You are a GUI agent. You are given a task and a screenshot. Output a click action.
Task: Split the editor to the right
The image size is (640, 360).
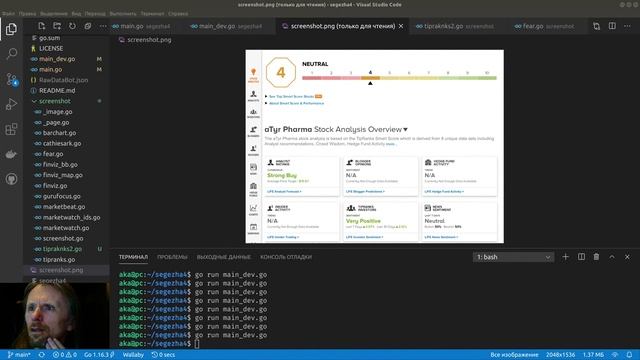(x=612, y=26)
